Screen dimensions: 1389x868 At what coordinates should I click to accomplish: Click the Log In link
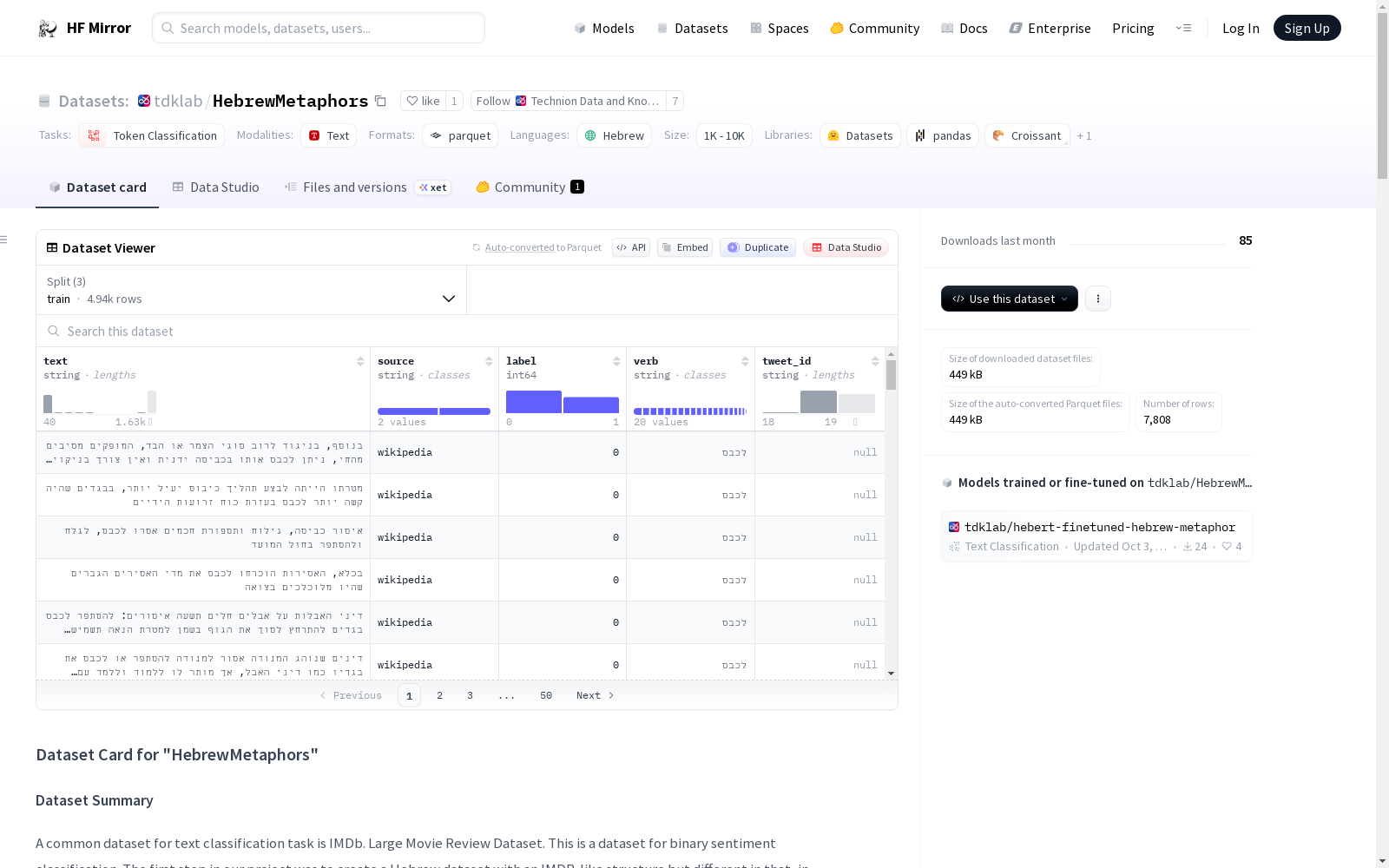[x=1241, y=28]
